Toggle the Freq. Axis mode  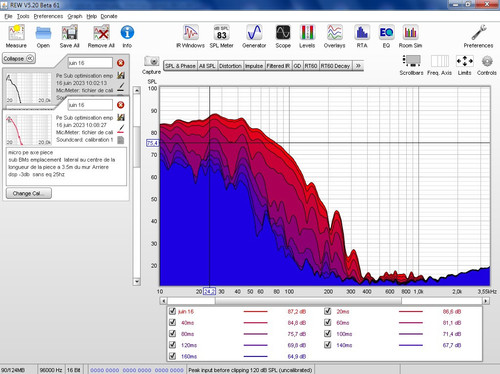click(x=439, y=65)
